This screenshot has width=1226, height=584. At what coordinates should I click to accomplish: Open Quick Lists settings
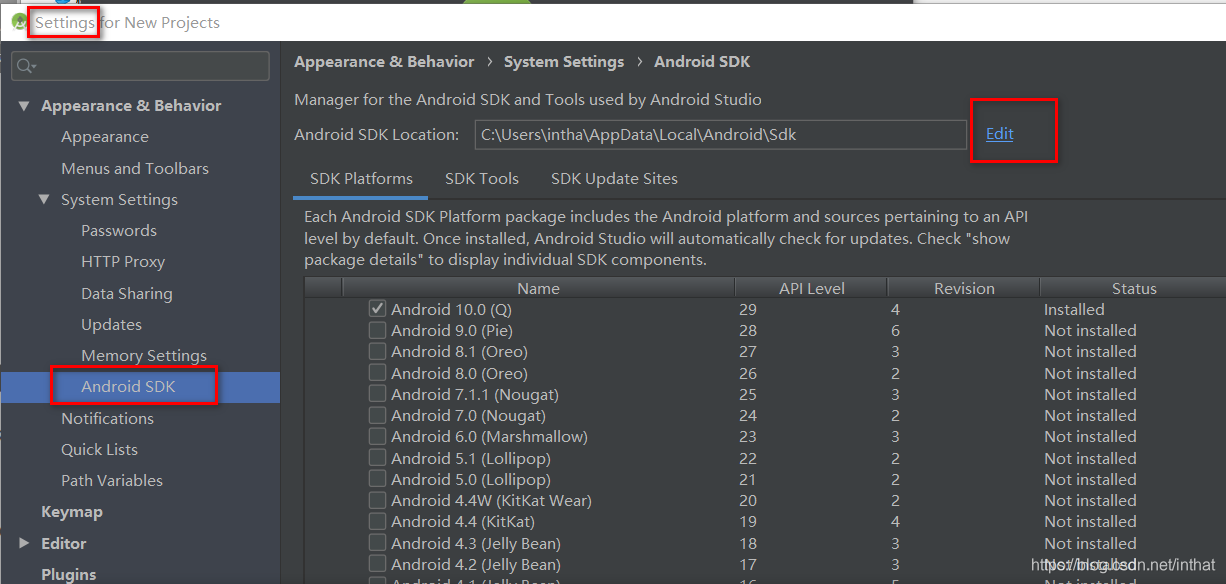(99, 450)
